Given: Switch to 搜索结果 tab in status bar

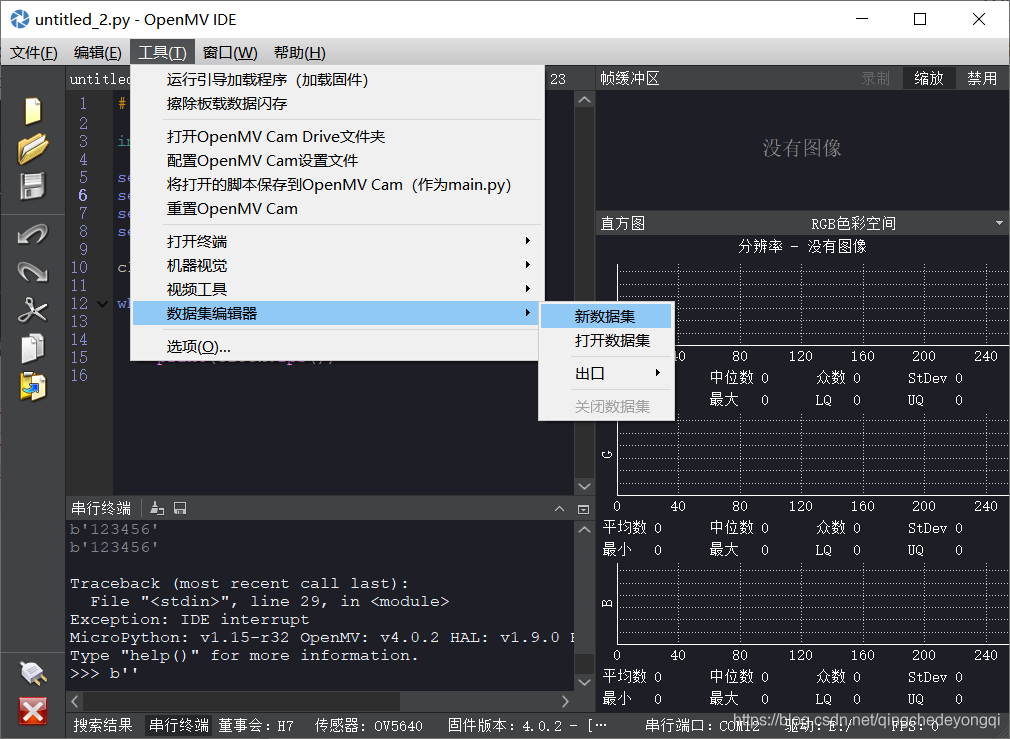Looking at the screenshot, I should [x=103, y=725].
